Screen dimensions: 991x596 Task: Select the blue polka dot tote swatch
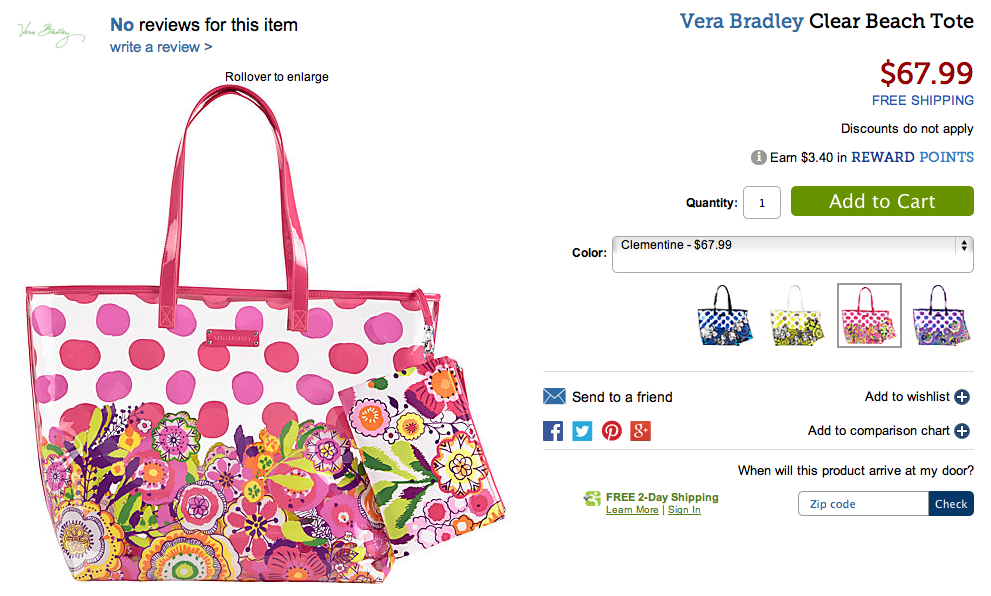click(x=722, y=317)
